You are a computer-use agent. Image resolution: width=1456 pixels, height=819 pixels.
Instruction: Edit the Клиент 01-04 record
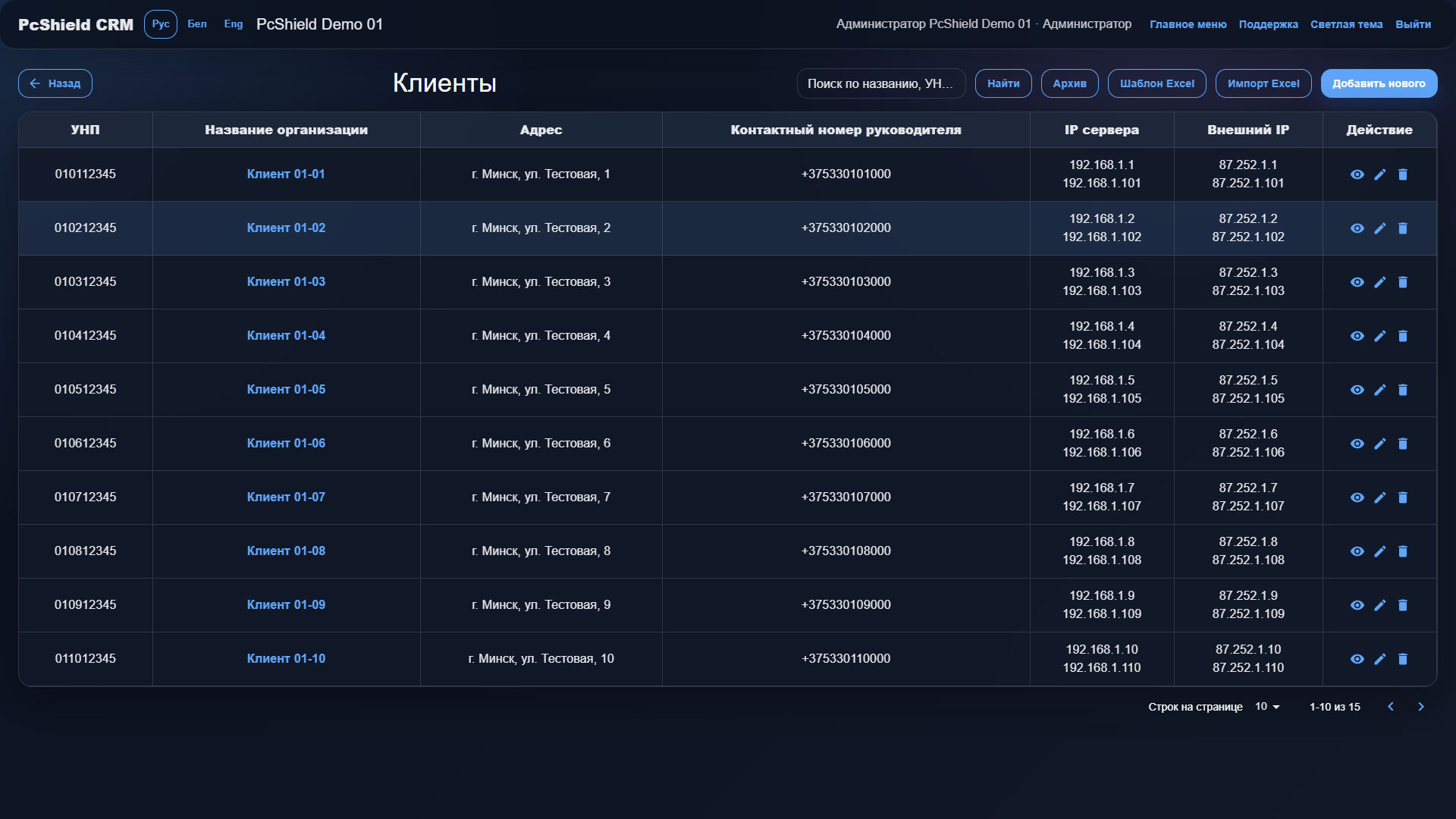[x=1380, y=336]
